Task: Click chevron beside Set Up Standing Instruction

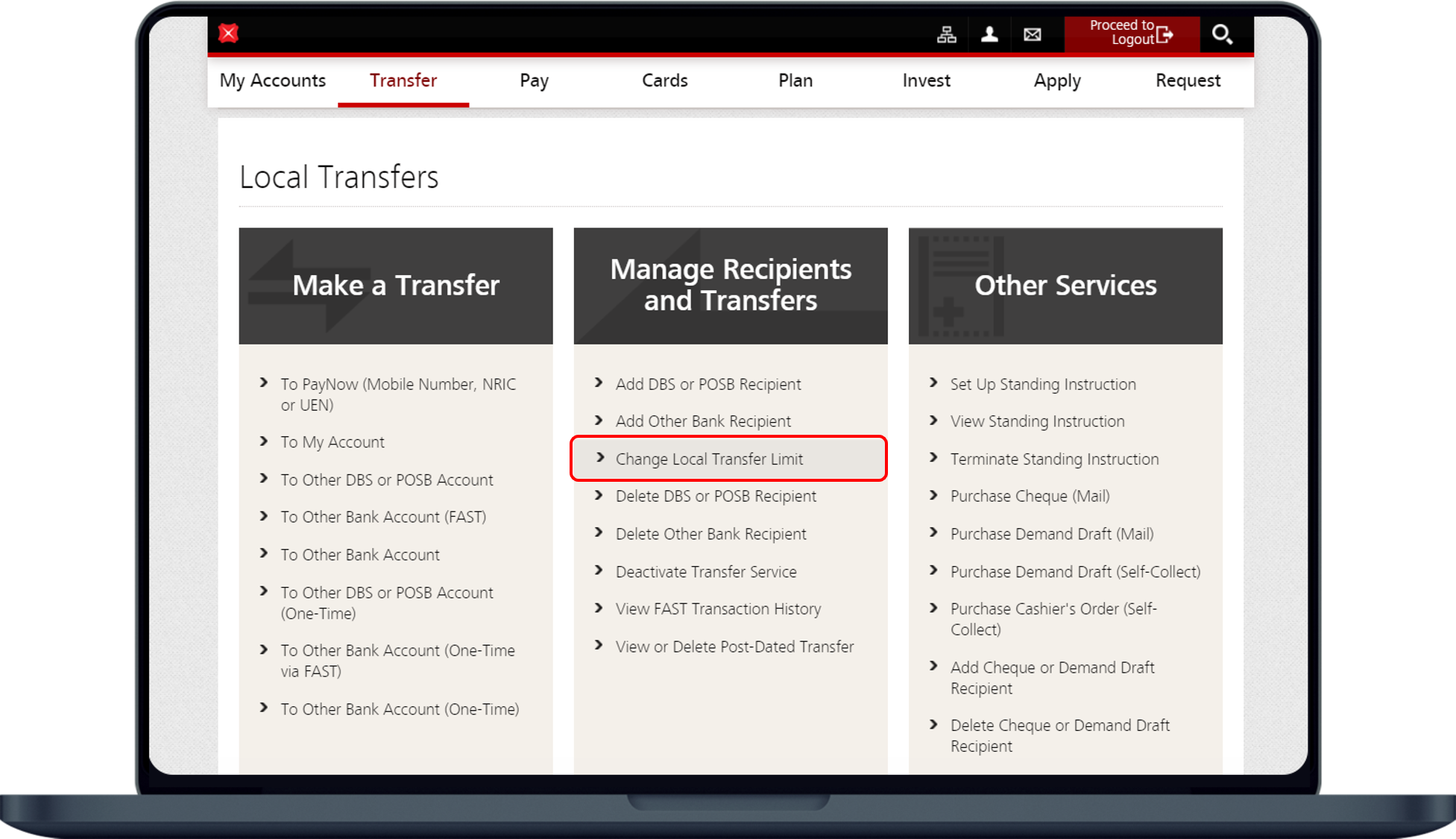Action: 933,383
